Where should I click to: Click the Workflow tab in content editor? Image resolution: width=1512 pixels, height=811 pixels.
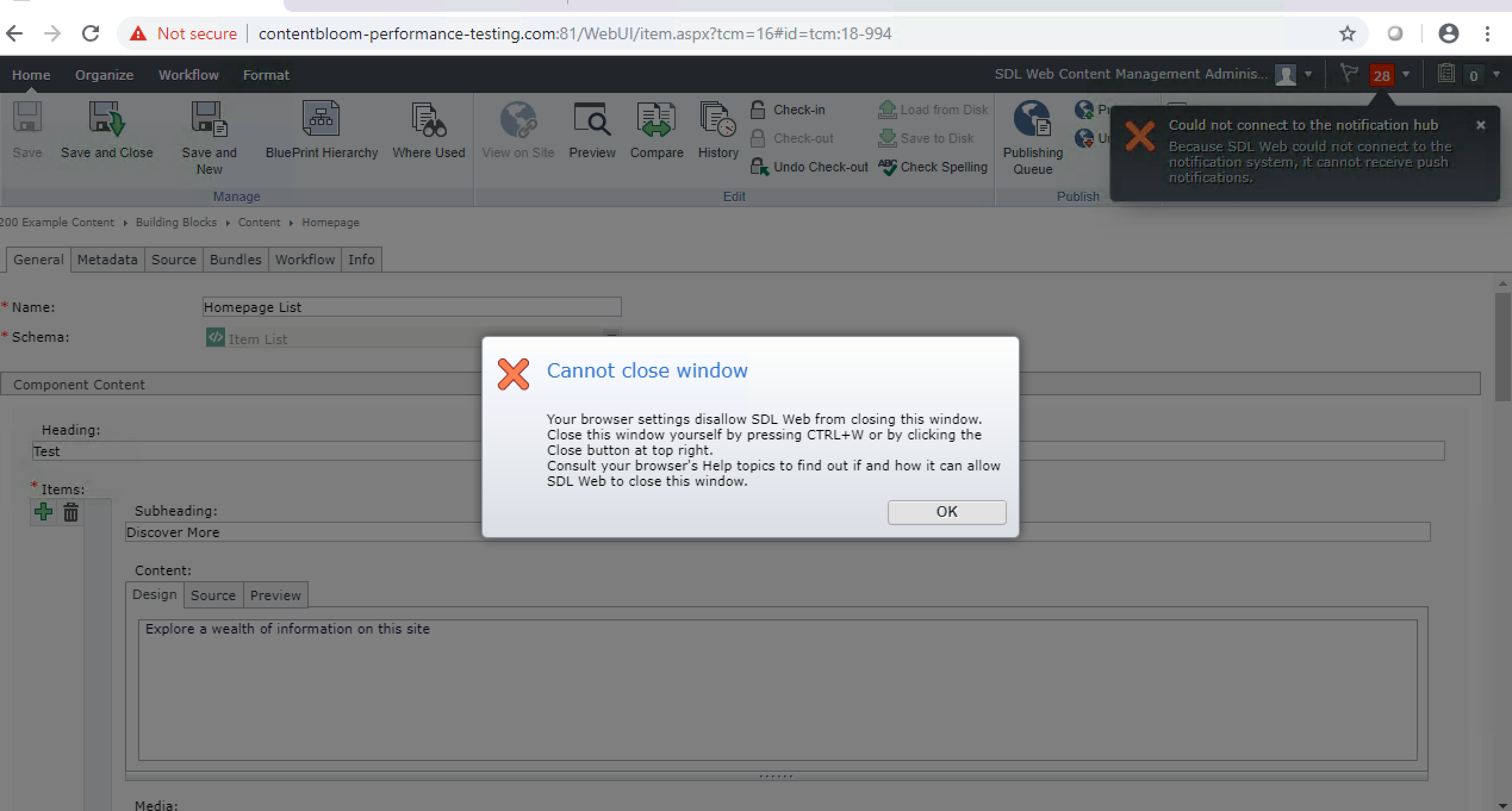305,260
